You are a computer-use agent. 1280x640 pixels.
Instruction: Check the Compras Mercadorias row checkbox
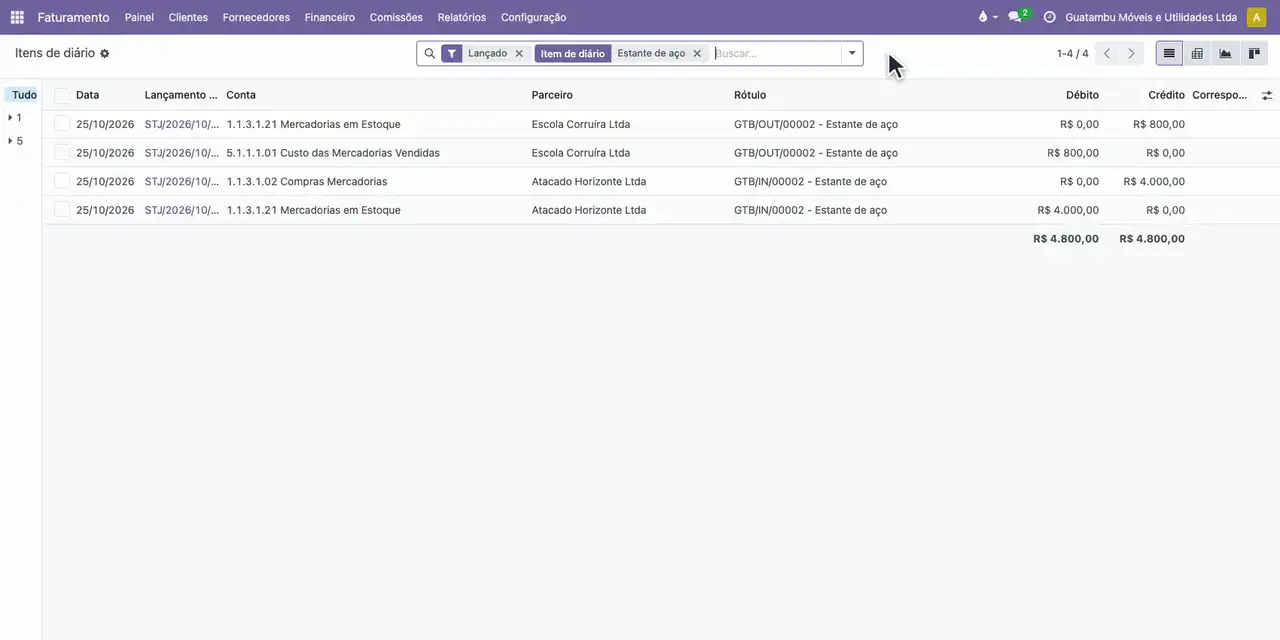(62, 181)
